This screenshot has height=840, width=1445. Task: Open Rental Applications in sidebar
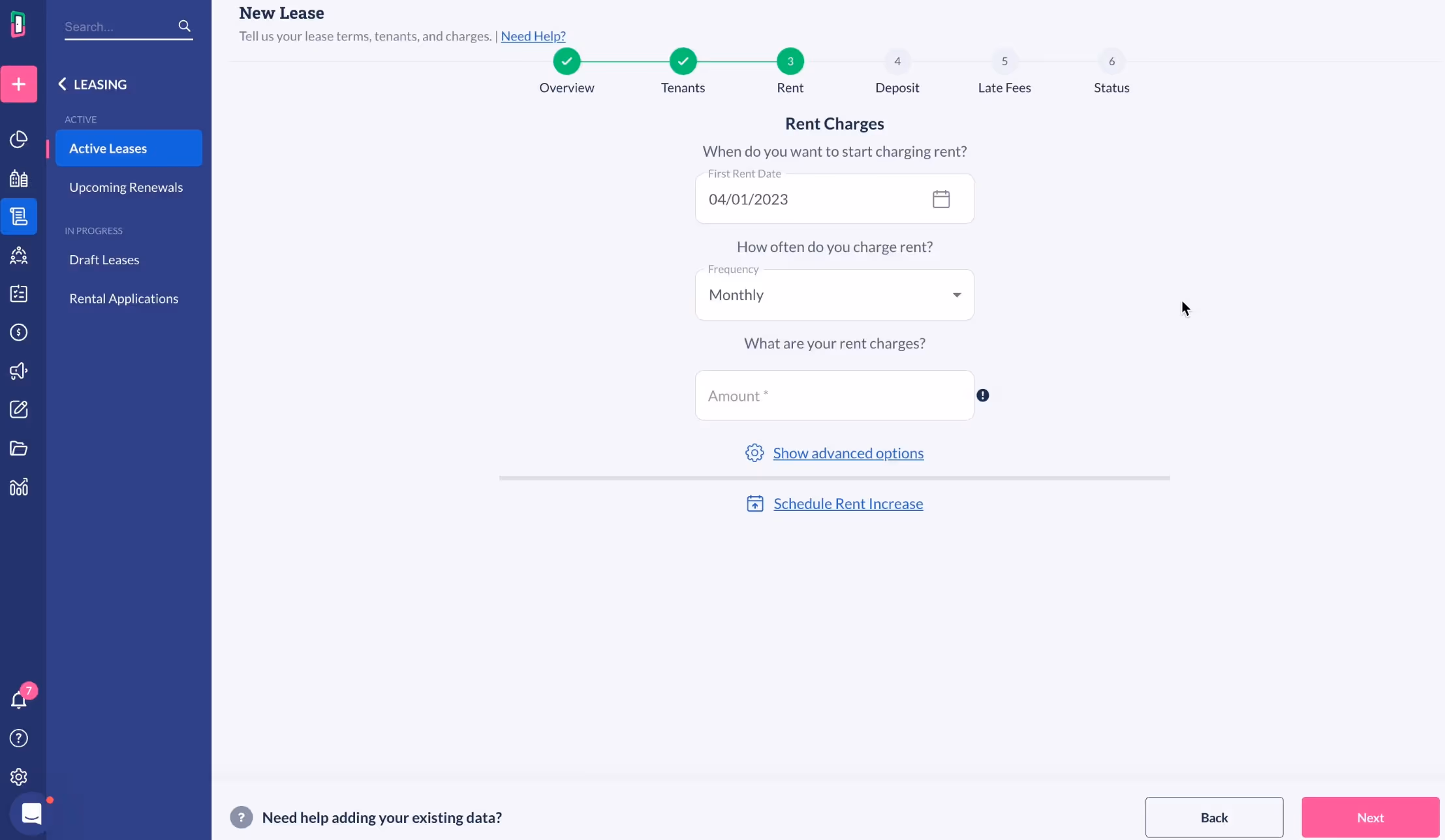[x=124, y=298]
